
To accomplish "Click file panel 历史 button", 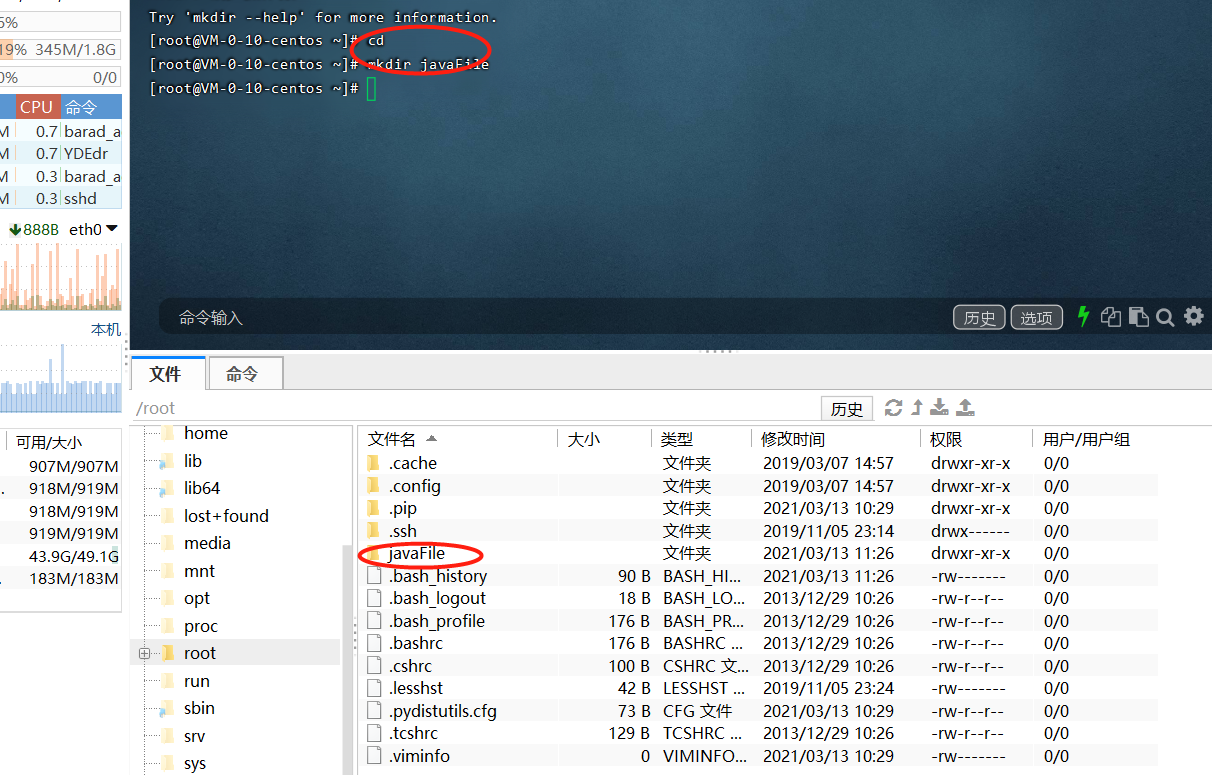I will [x=847, y=408].
